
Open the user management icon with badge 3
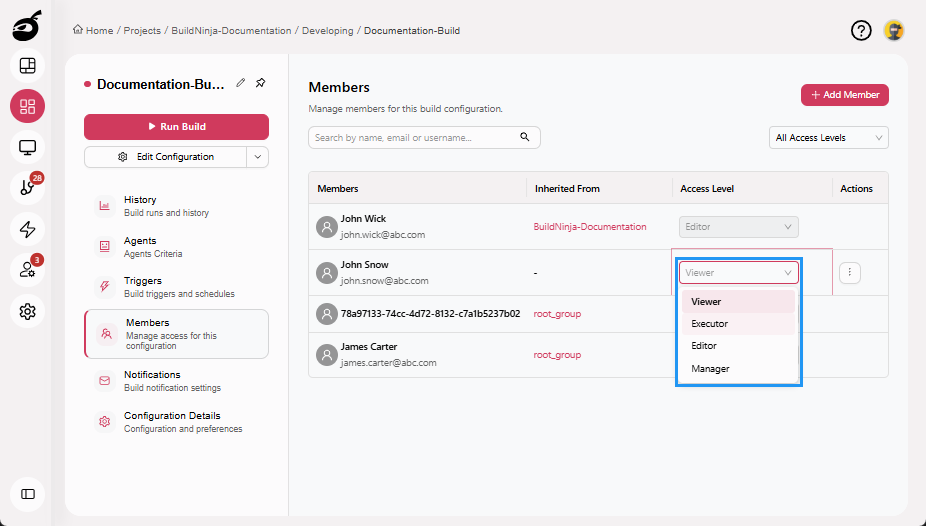click(x=27, y=270)
